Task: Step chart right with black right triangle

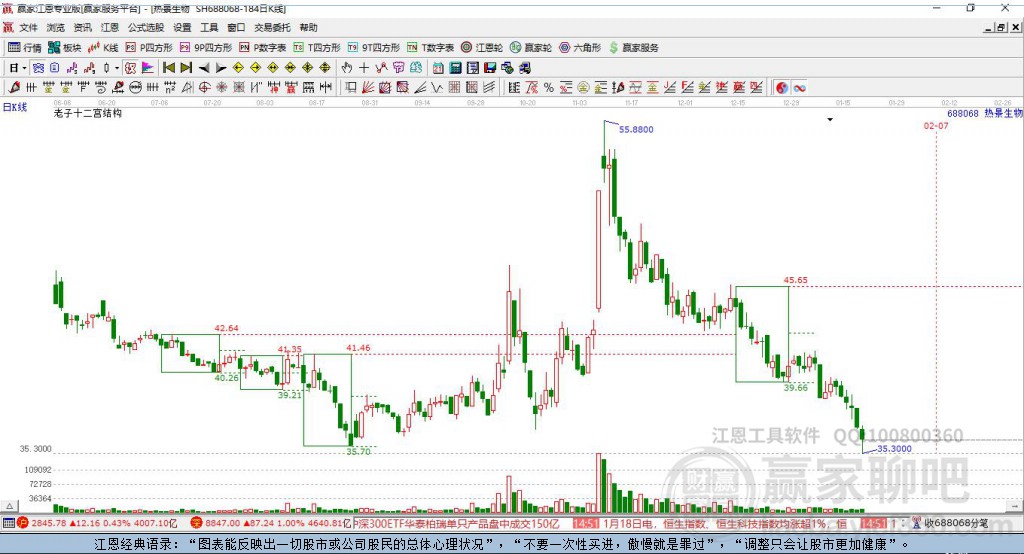Action: [x=221, y=67]
